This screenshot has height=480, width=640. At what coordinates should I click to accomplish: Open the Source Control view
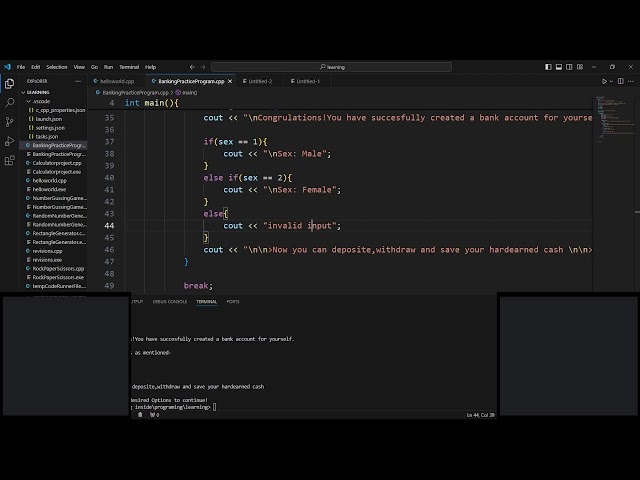9,122
